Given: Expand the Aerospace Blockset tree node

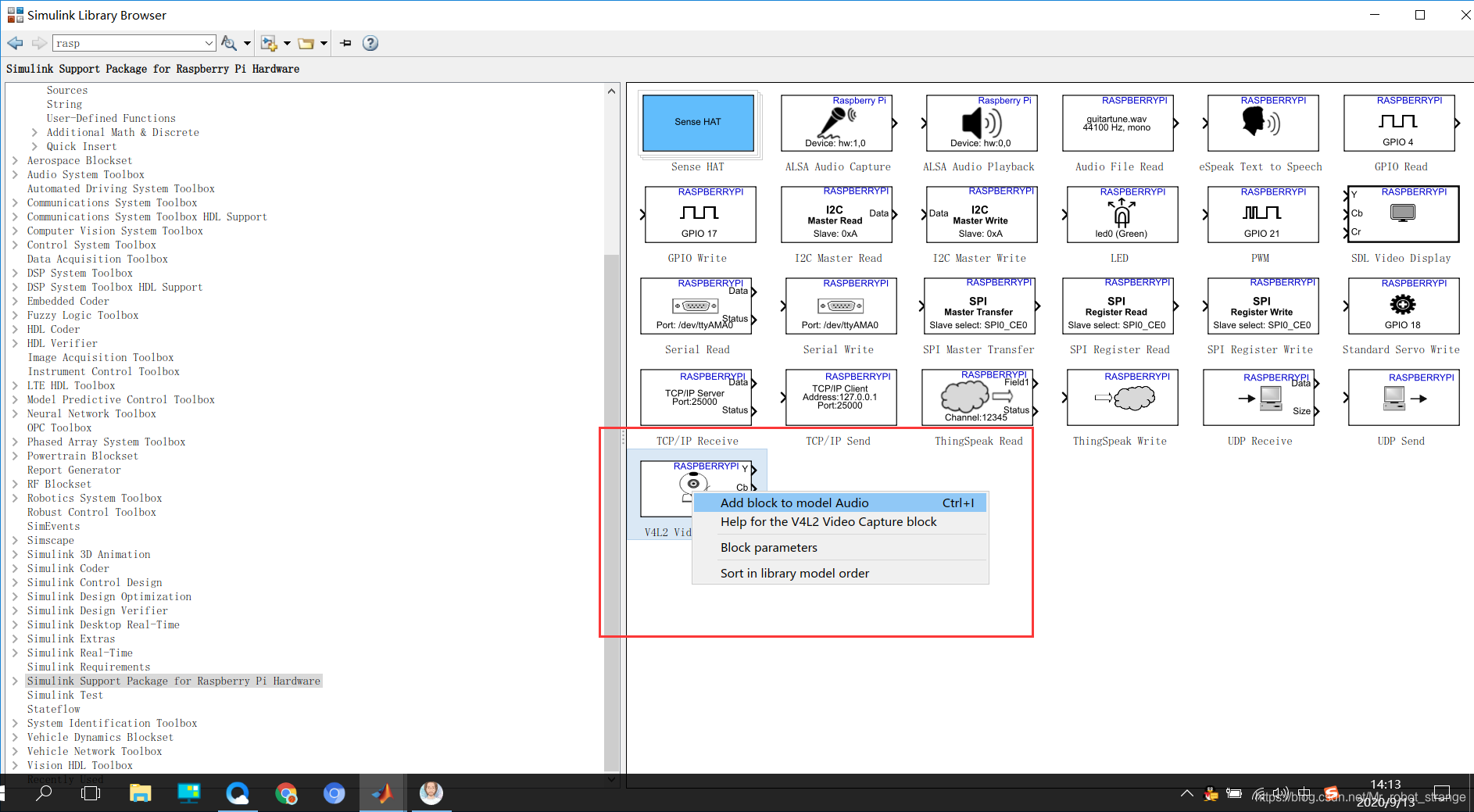Looking at the screenshot, I should pos(16,161).
